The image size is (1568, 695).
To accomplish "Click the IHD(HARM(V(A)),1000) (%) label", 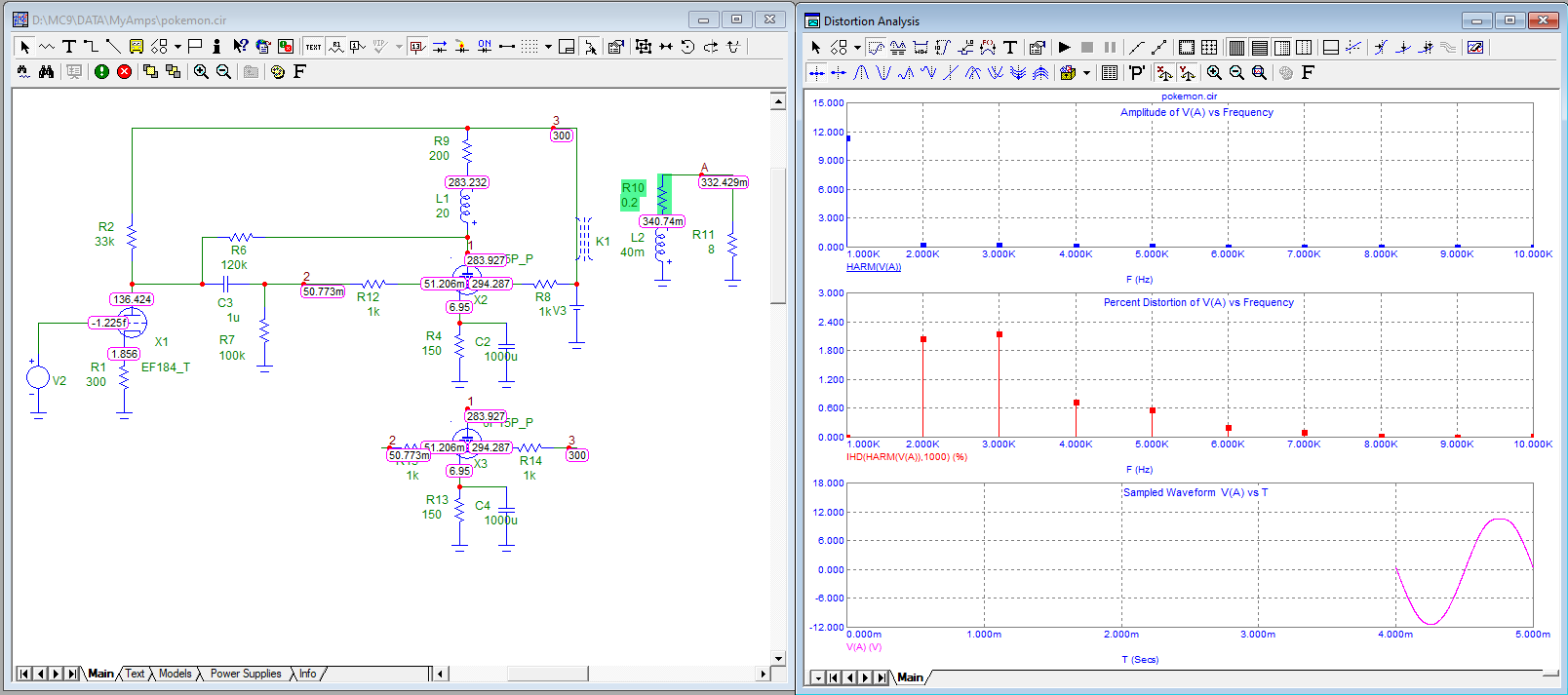I will click(x=906, y=457).
